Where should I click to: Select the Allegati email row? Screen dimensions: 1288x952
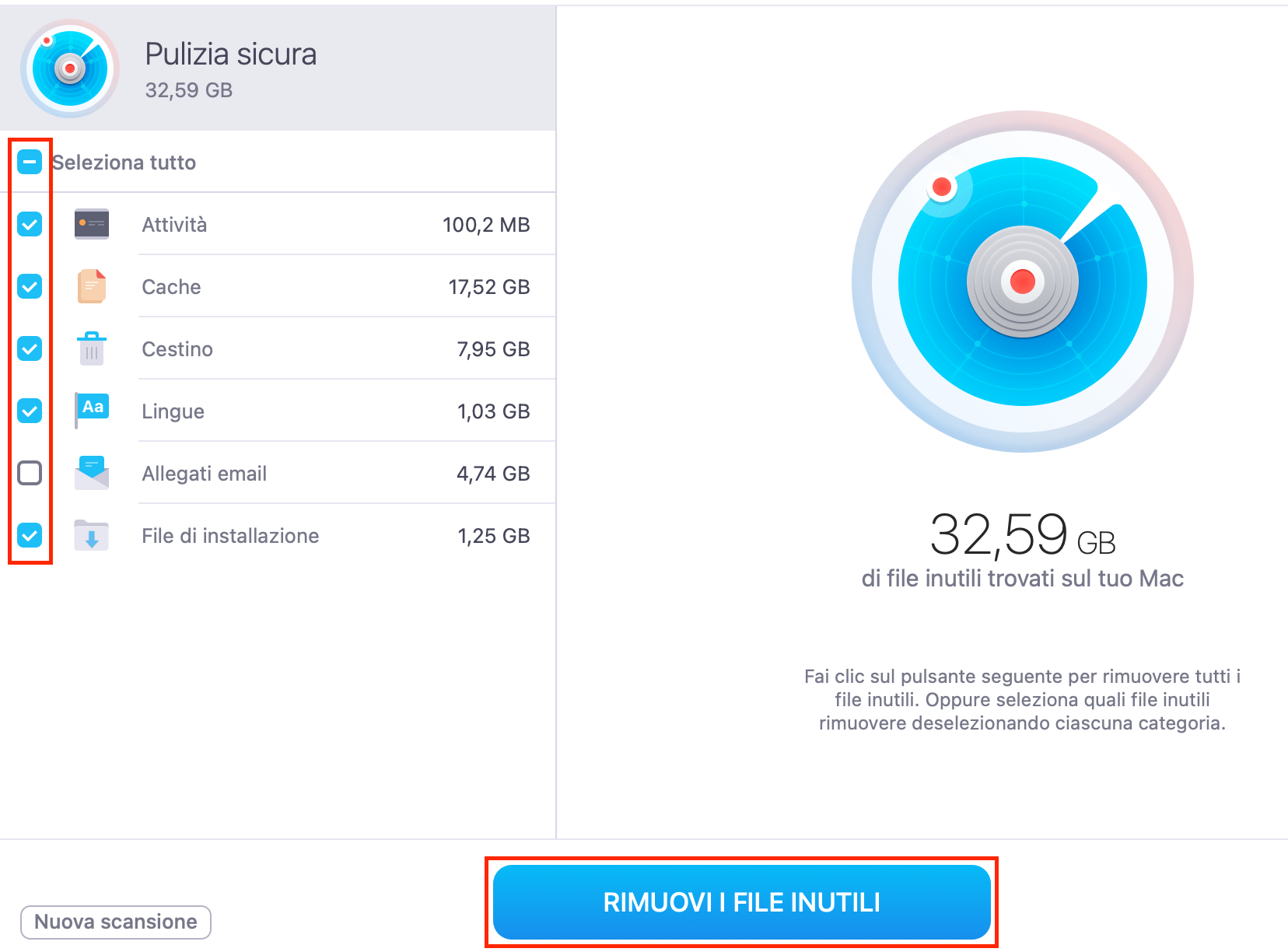(x=334, y=473)
